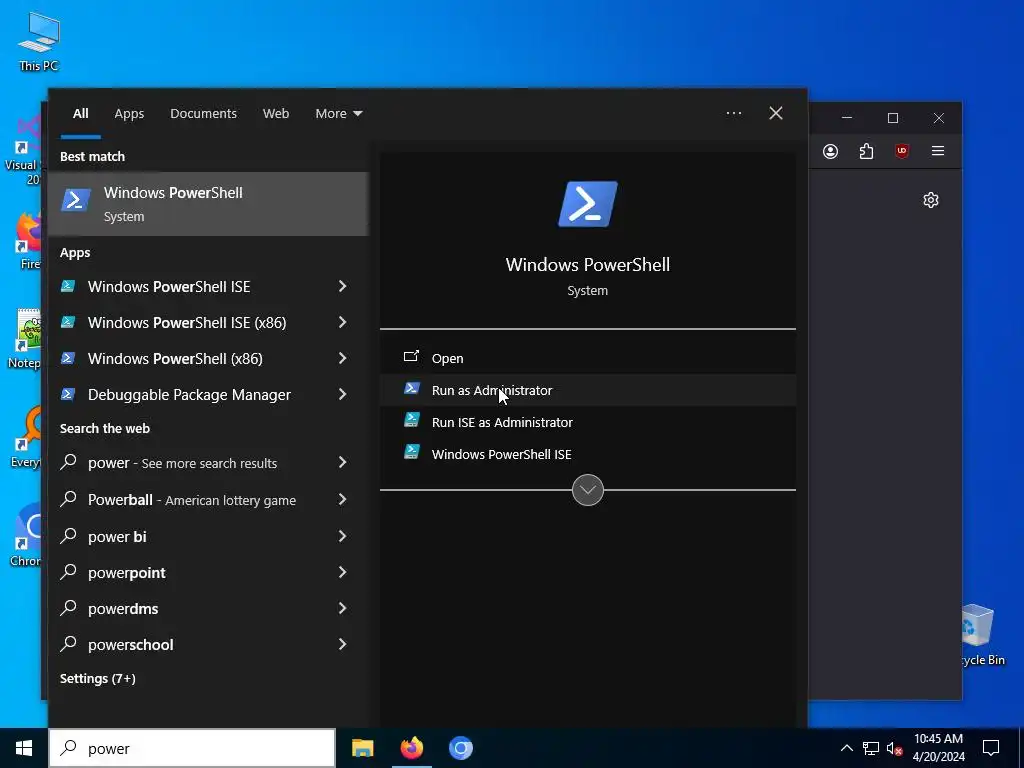Choose Open in the preview pane
1024x768 pixels.
[x=588, y=358]
